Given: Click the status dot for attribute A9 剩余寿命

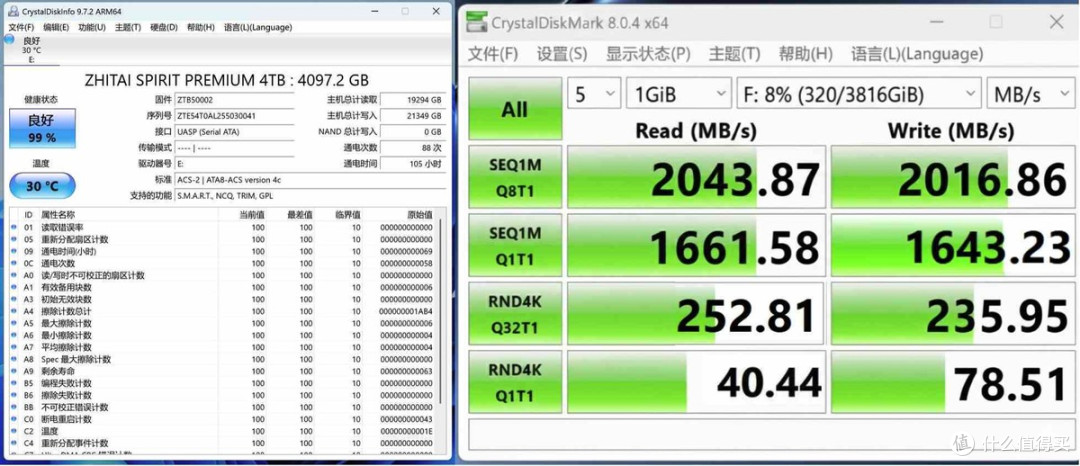Looking at the screenshot, I should (14, 371).
